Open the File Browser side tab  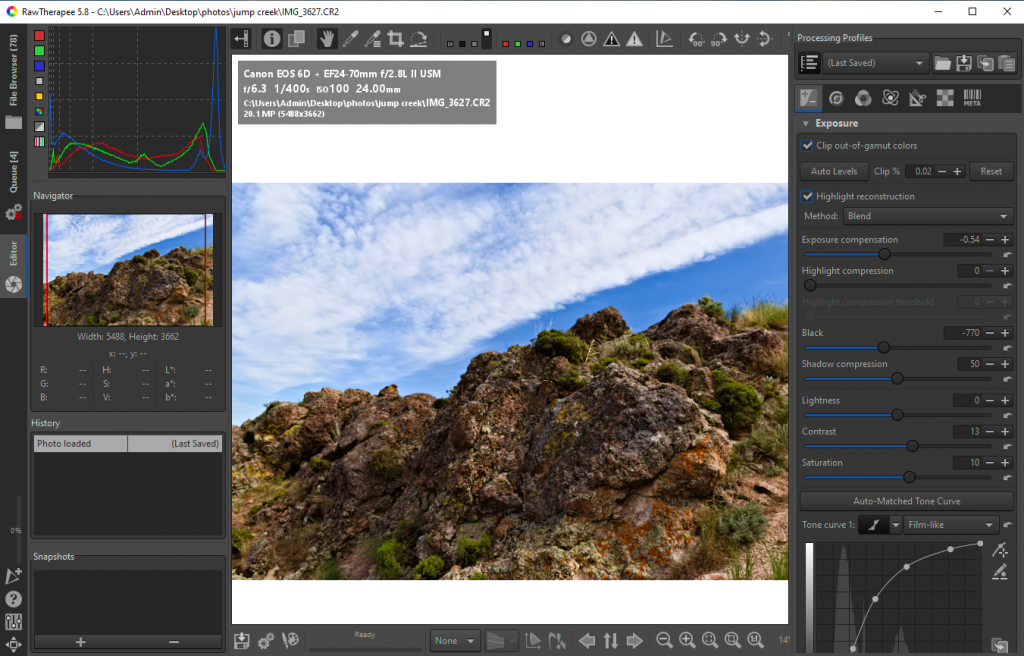pyautogui.click(x=13, y=72)
